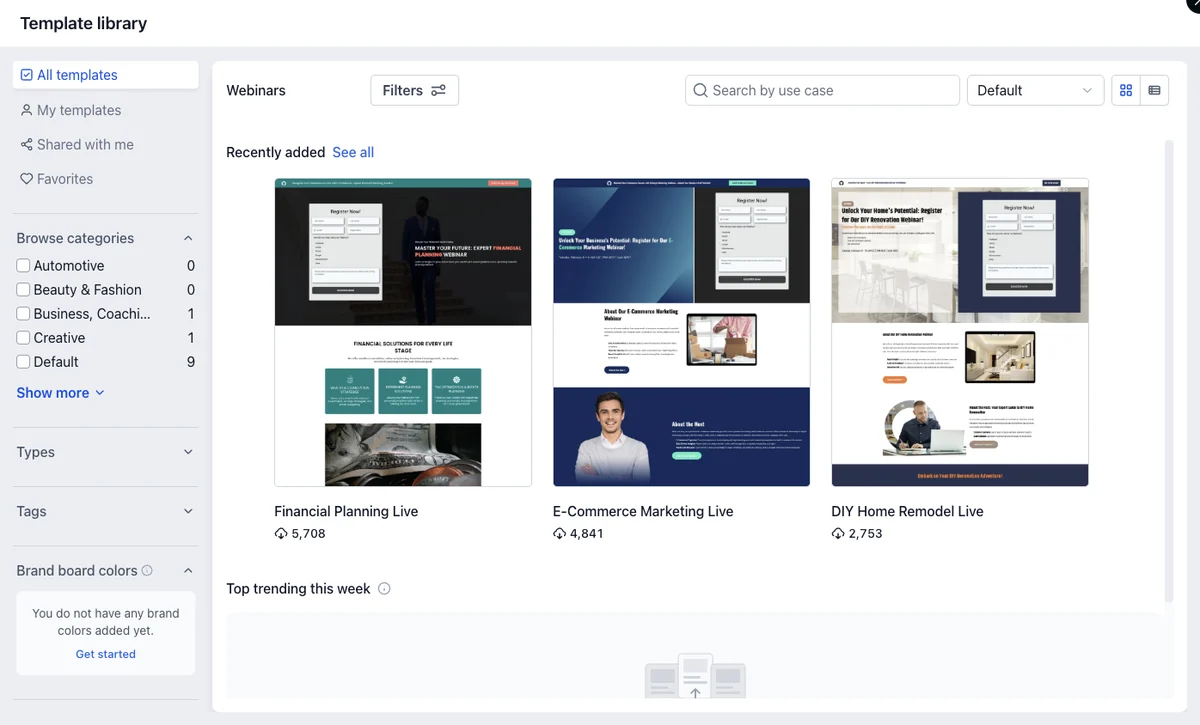Open the Financial Planning Live title
This screenshot has height=725, width=1200.
[x=346, y=511]
